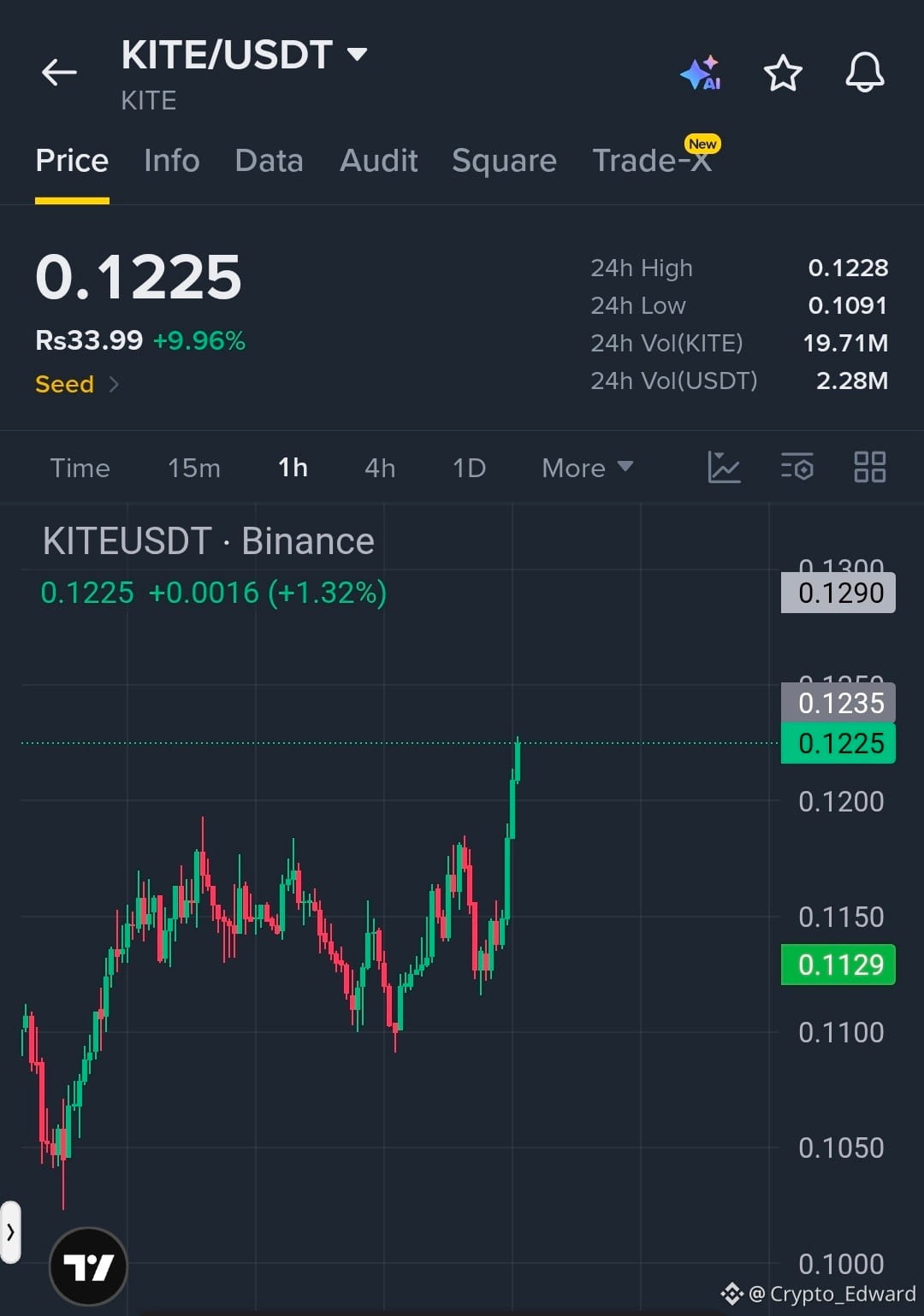Tap the Rs33.99 converted price
Viewport: 924px width, 1316px height.
(x=89, y=340)
